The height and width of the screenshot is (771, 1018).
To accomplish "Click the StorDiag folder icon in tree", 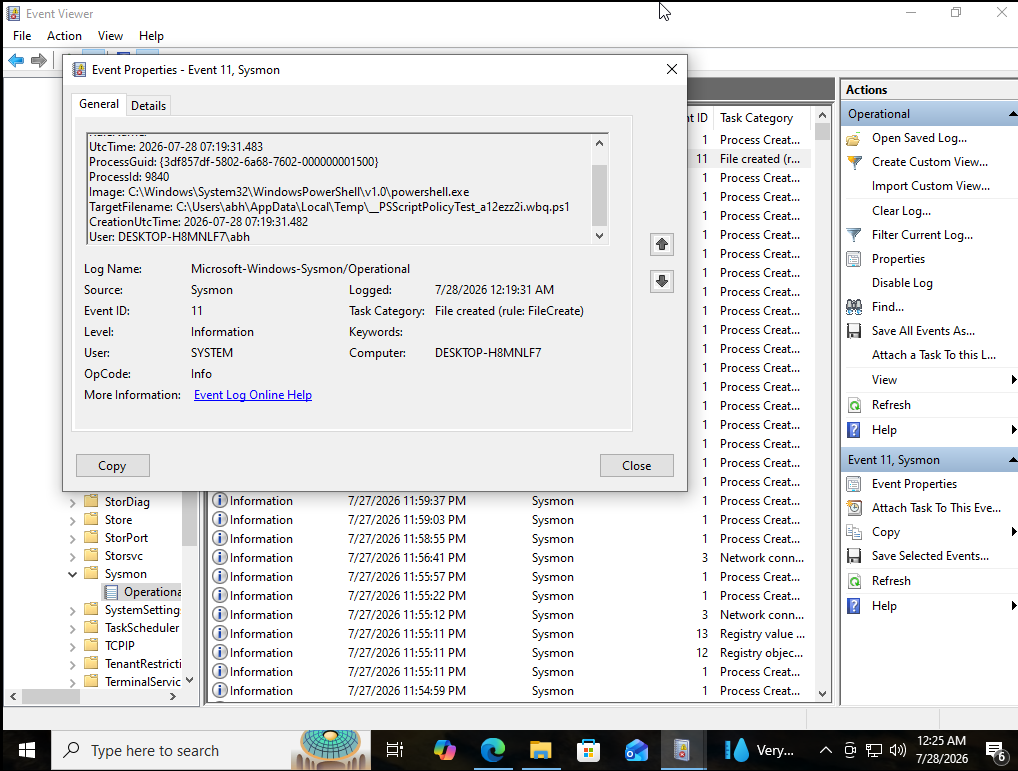I will pyautogui.click(x=92, y=501).
